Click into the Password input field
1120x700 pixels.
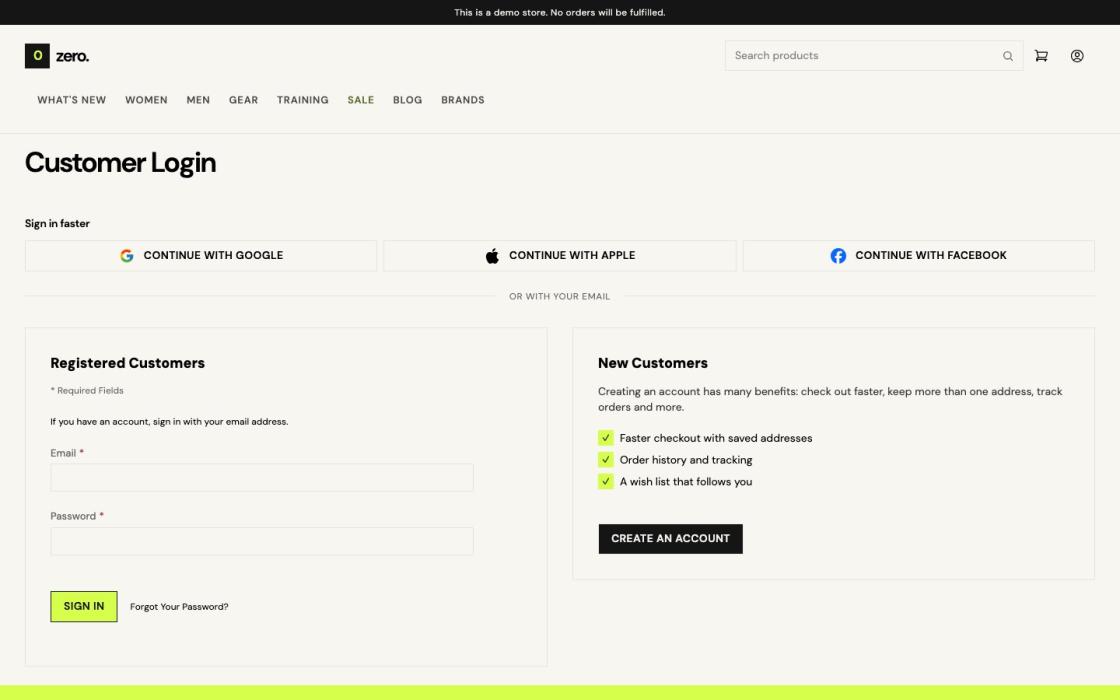click(262, 541)
